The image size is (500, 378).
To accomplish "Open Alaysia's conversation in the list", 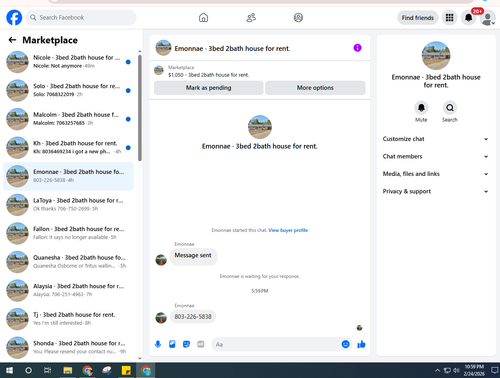I will tap(68, 290).
